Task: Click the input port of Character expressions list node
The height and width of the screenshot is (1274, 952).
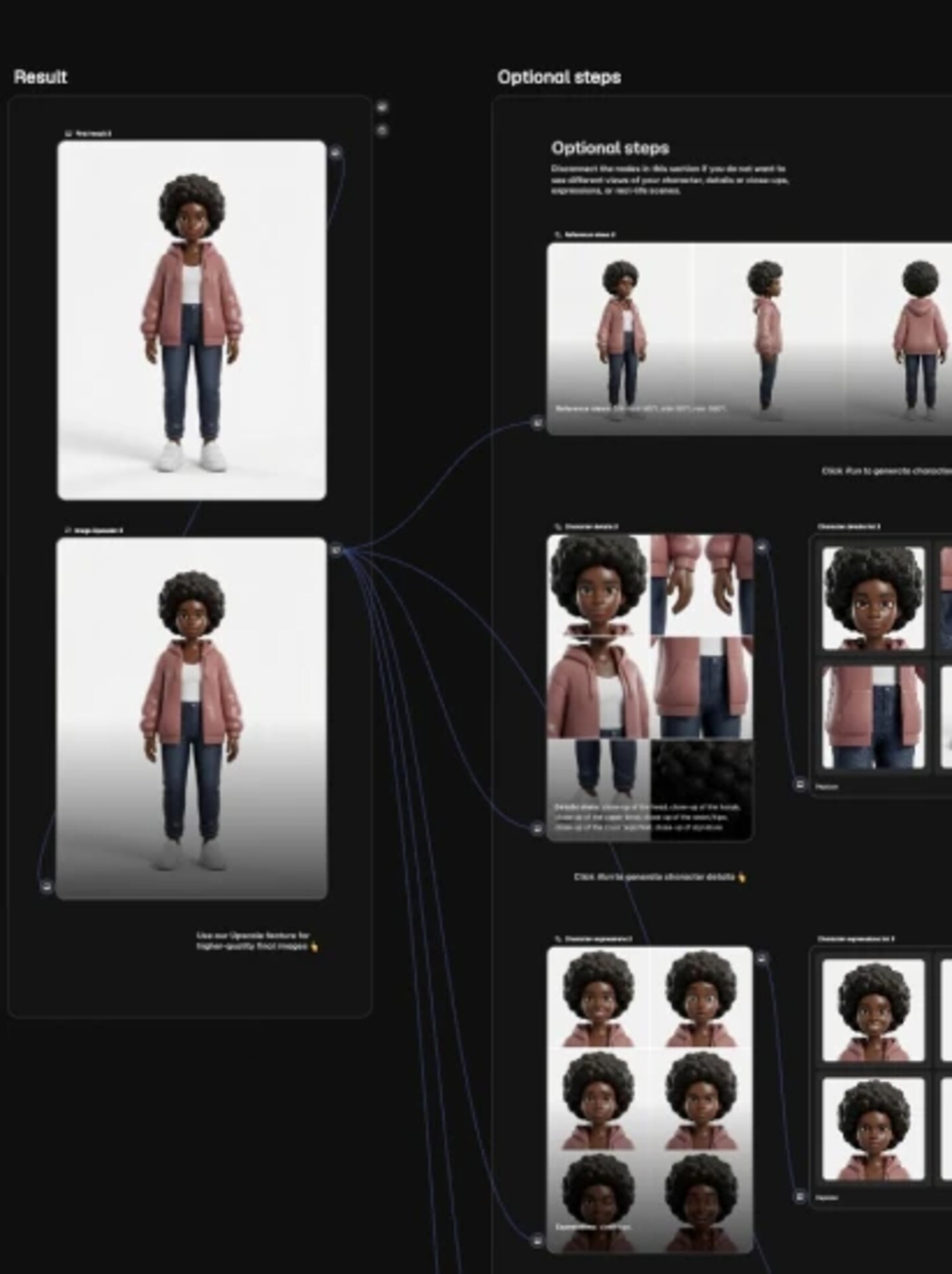Action: [800, 1196]
